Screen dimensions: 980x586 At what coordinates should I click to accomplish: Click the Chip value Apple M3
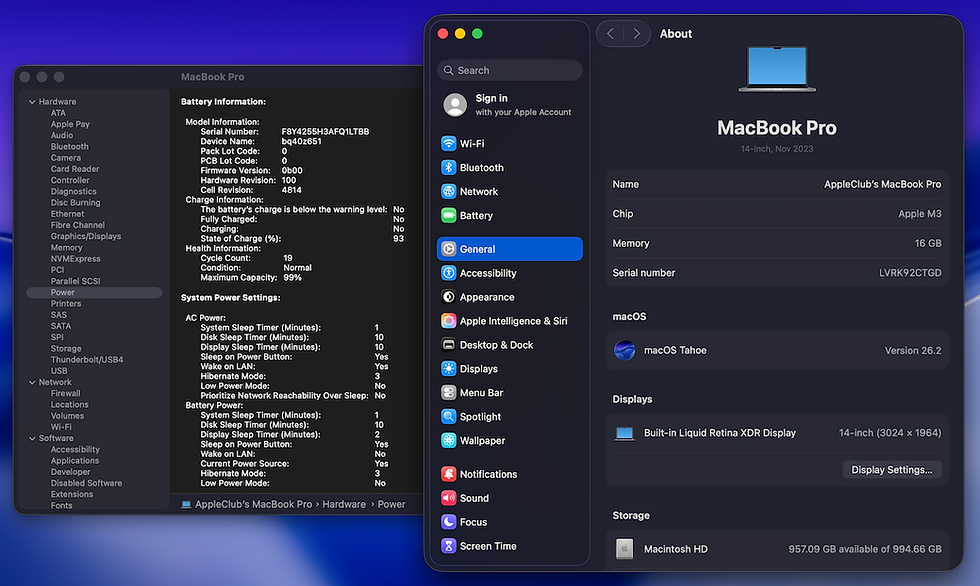pos(919,214)
